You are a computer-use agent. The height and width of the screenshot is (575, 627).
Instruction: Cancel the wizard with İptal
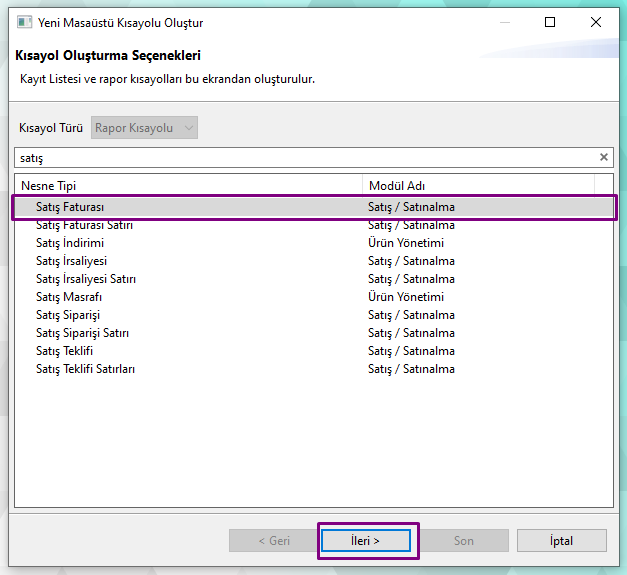561,541
